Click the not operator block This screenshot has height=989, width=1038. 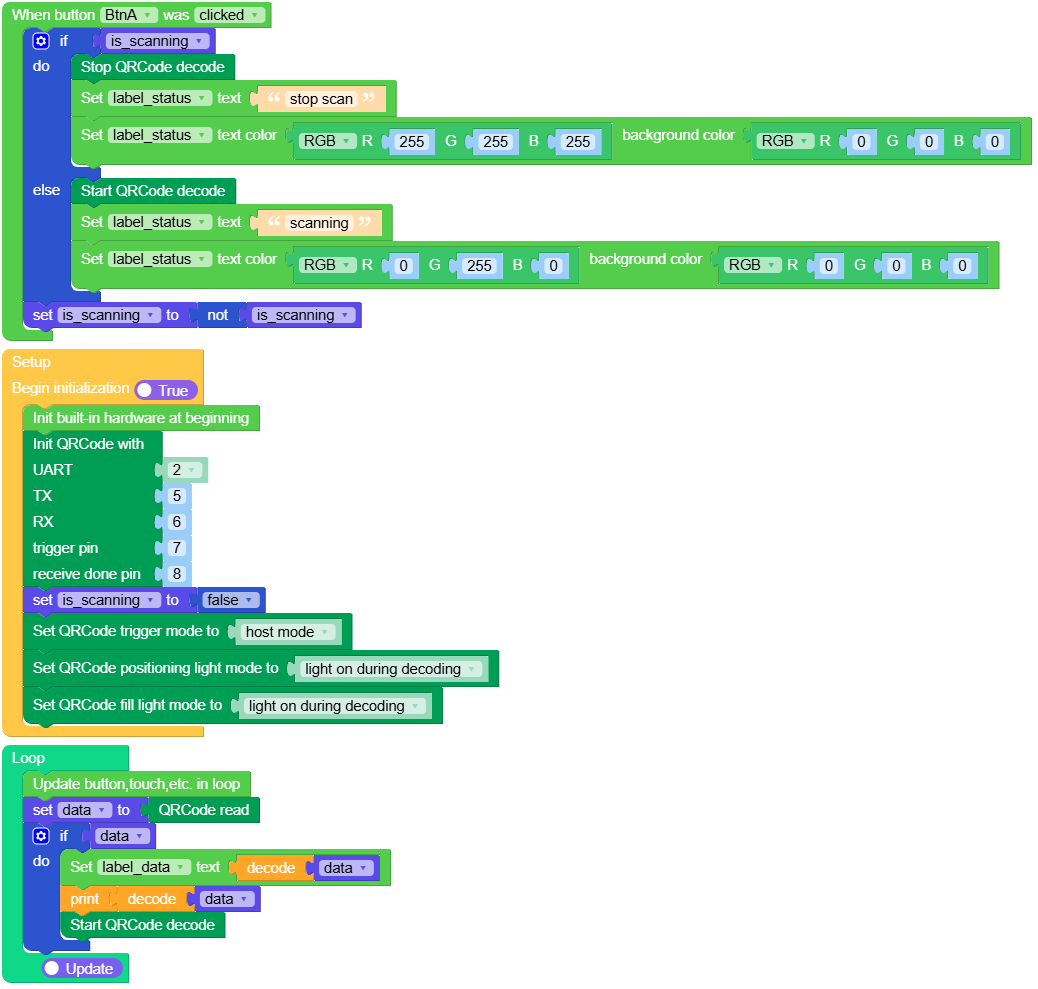[217, 315]
